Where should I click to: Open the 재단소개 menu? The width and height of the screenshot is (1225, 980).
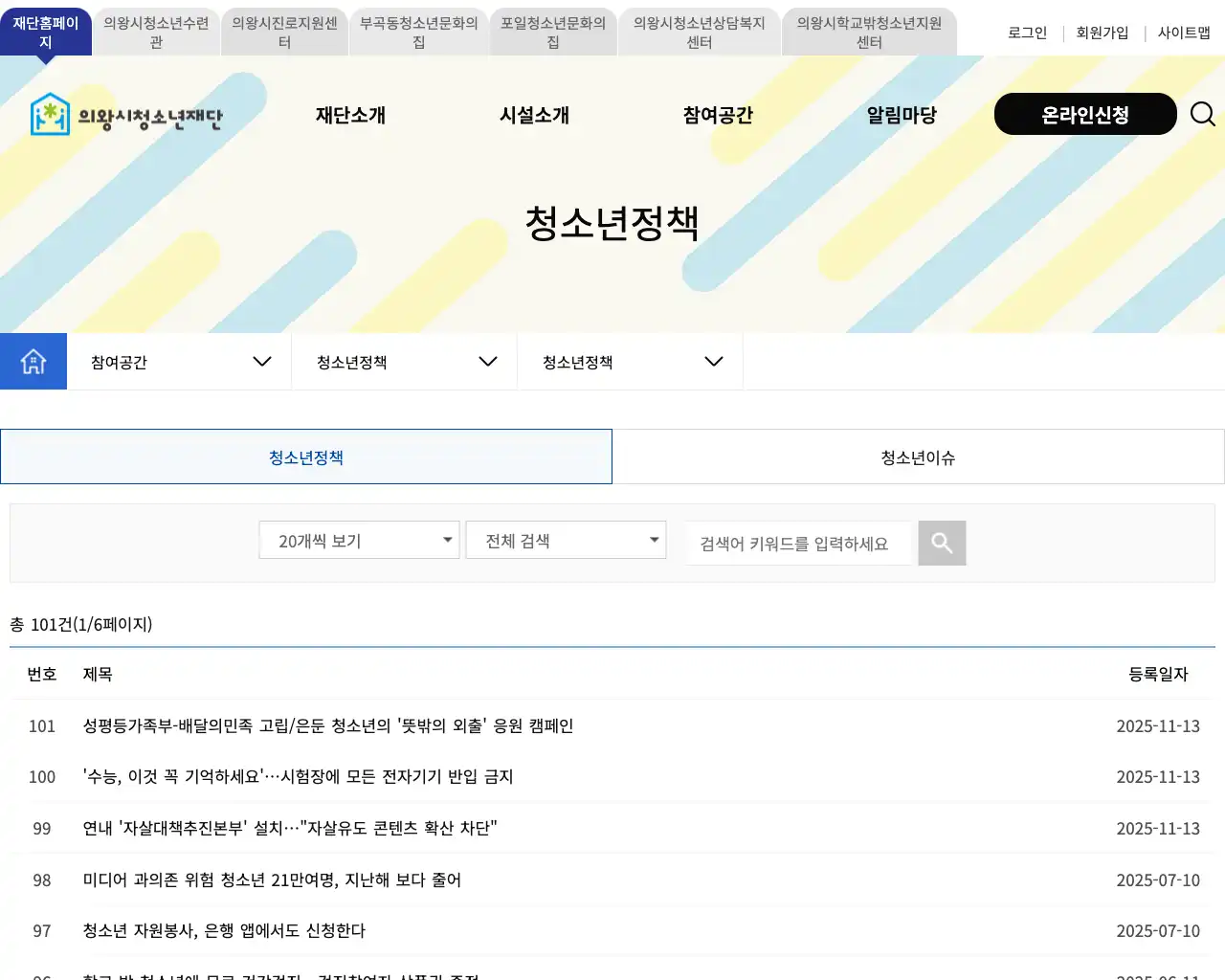[350, 115]
